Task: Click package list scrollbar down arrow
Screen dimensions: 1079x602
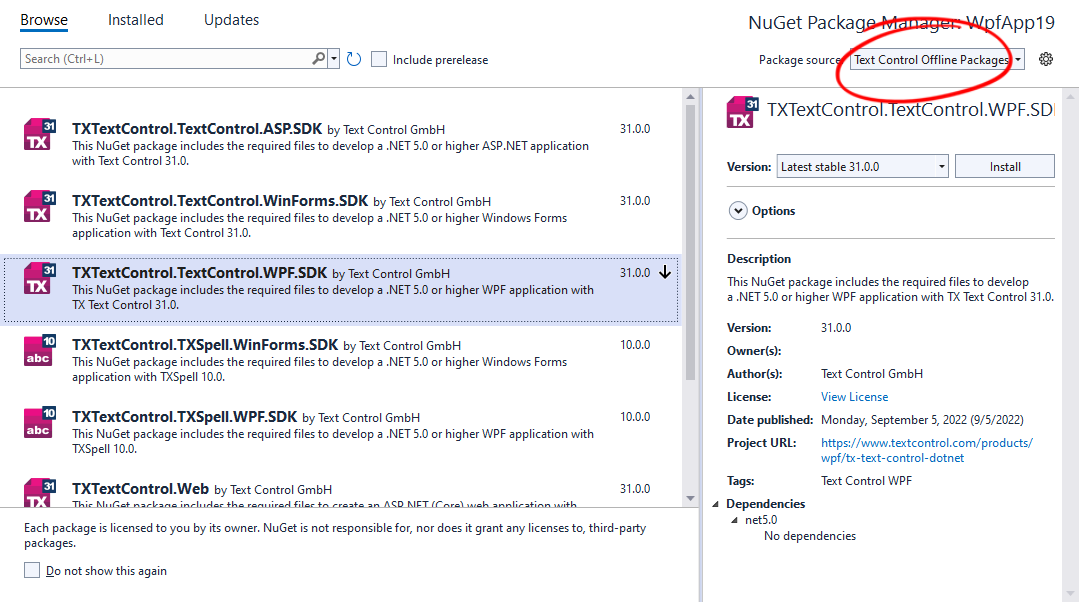Action: click(690, 498)
